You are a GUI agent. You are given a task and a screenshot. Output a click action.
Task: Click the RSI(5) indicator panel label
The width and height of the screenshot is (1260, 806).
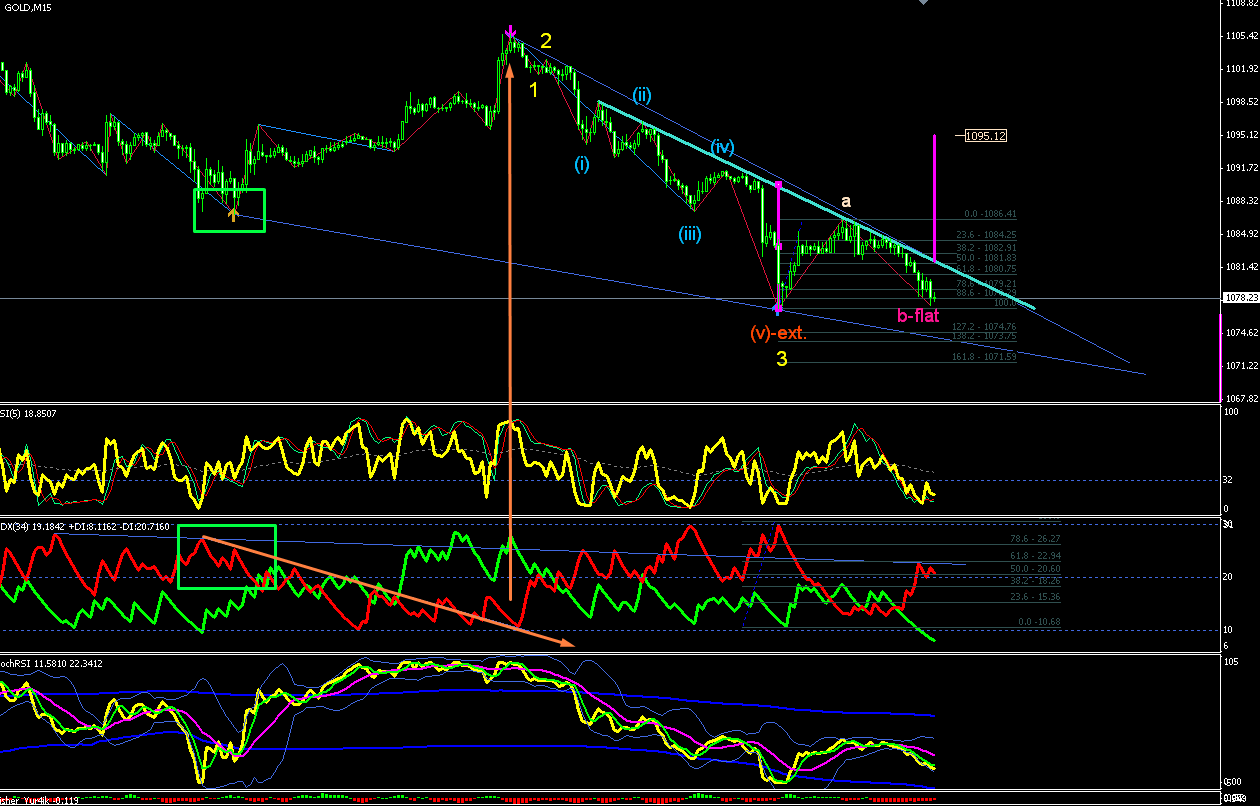tap(30, 411)
